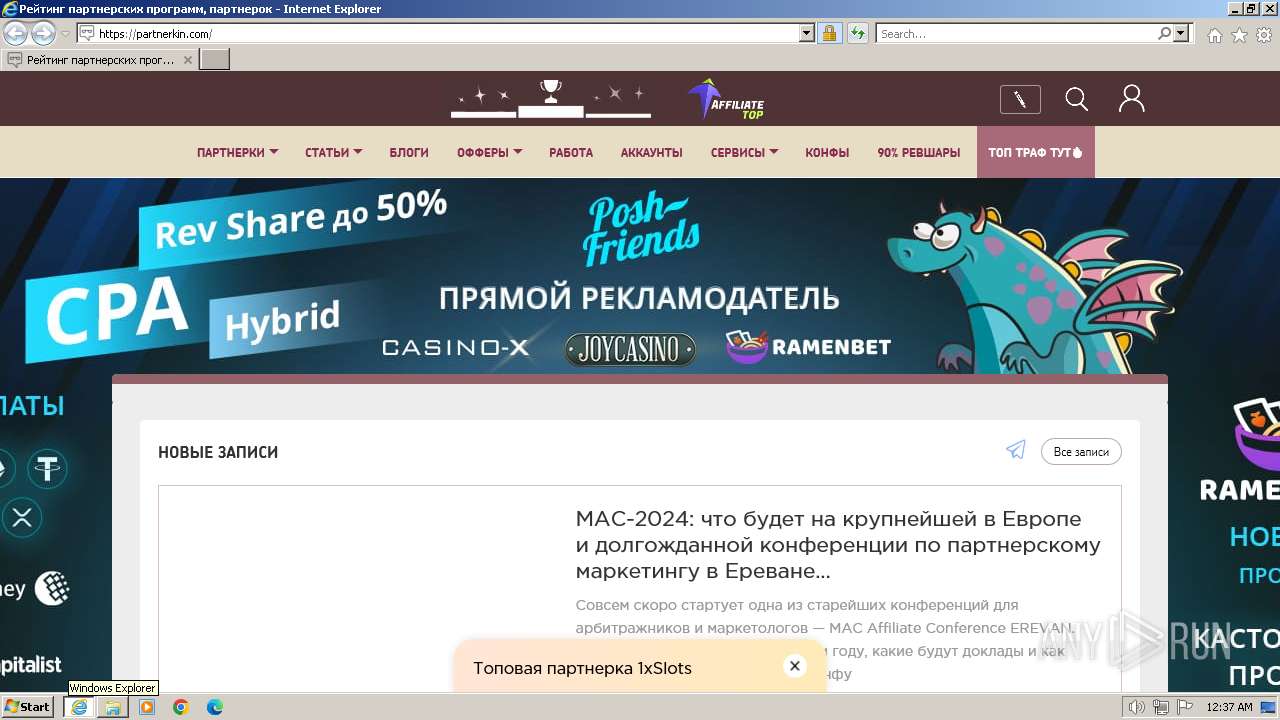Open the IE Tools gear icon

pyautogui.click(x=1264, y=35)
